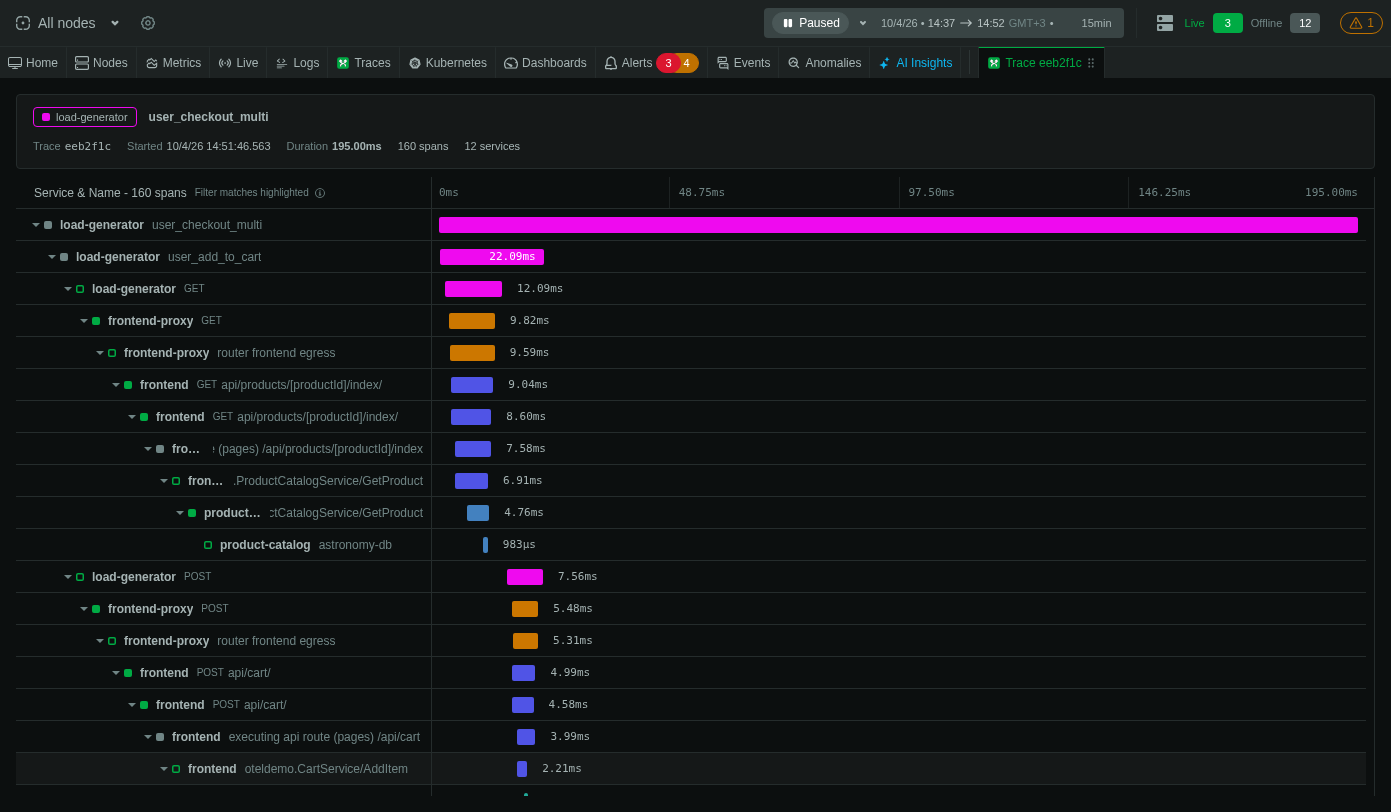Click the 2.21ms CartService/AddItem bar

(x=522, y=769)
